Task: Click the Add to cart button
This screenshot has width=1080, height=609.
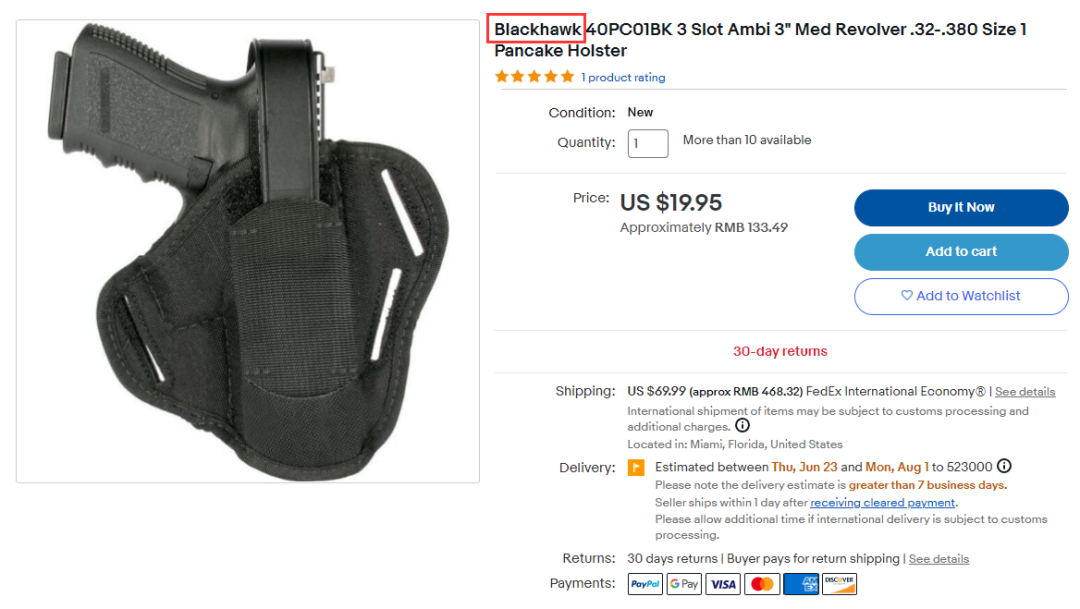Action: tap(961, 251)
